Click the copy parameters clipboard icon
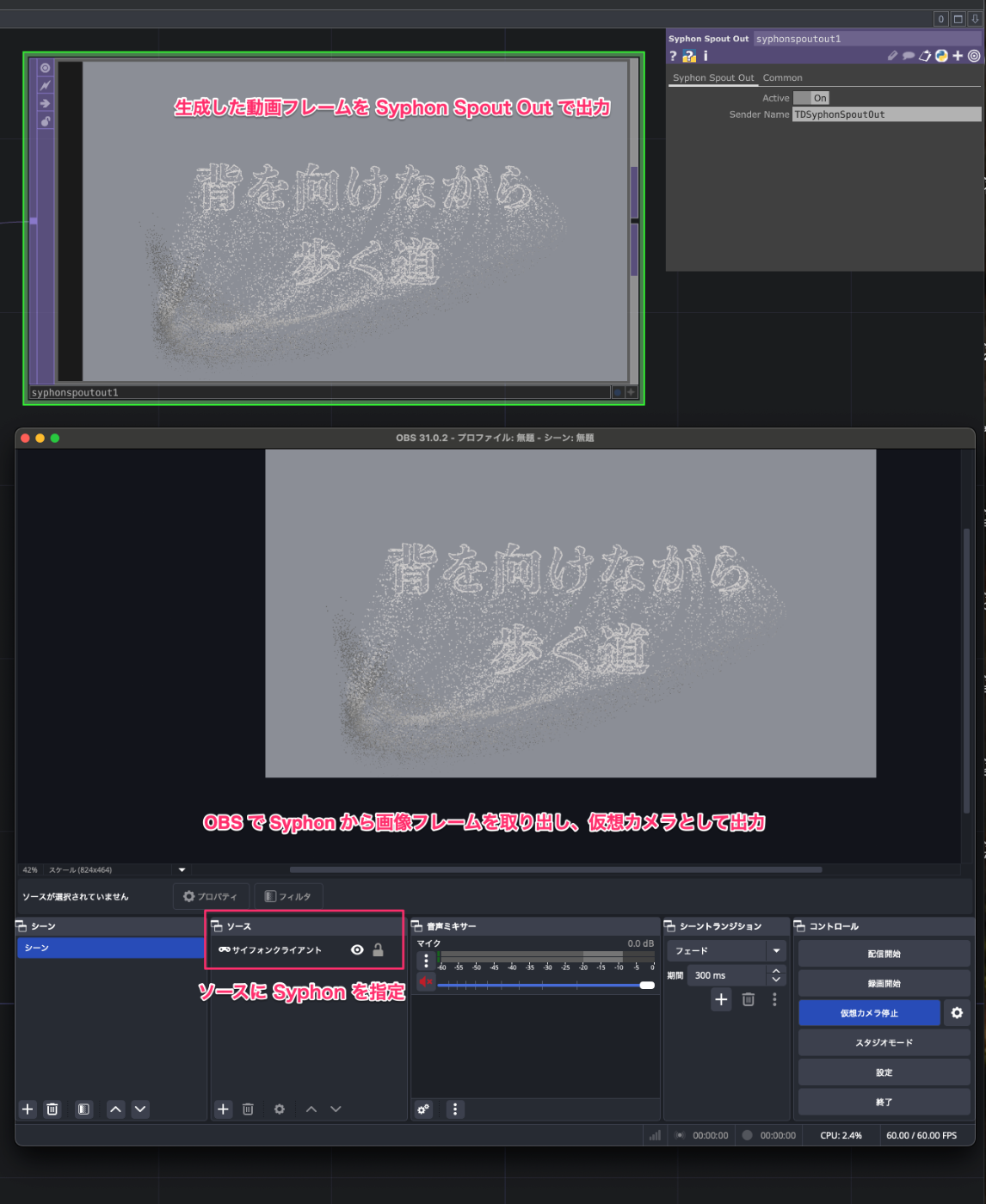This screenshot has height=1204, width=986. pyautogui.click(x=925, y=56)
